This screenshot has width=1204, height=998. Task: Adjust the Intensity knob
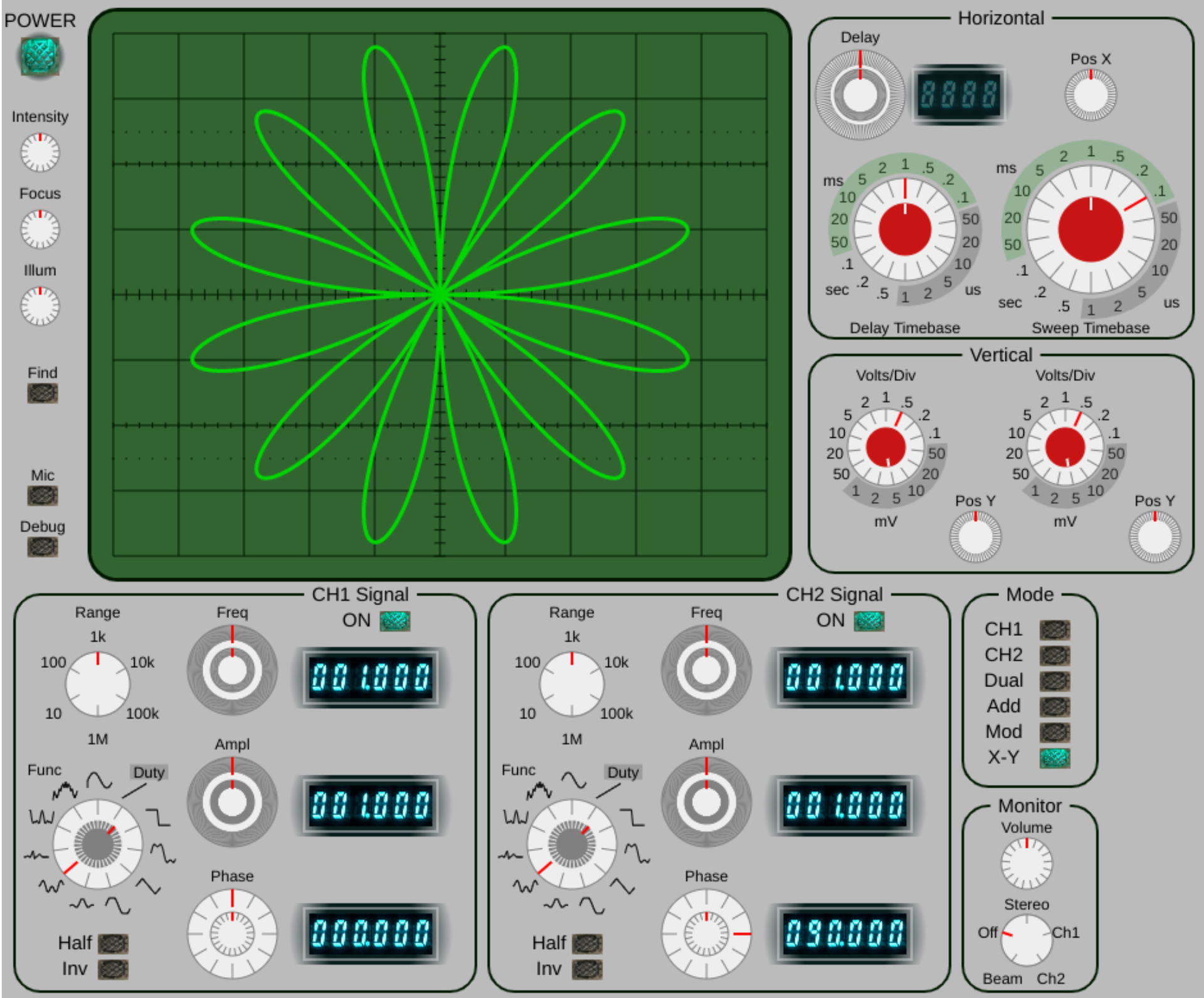point(40,152)
